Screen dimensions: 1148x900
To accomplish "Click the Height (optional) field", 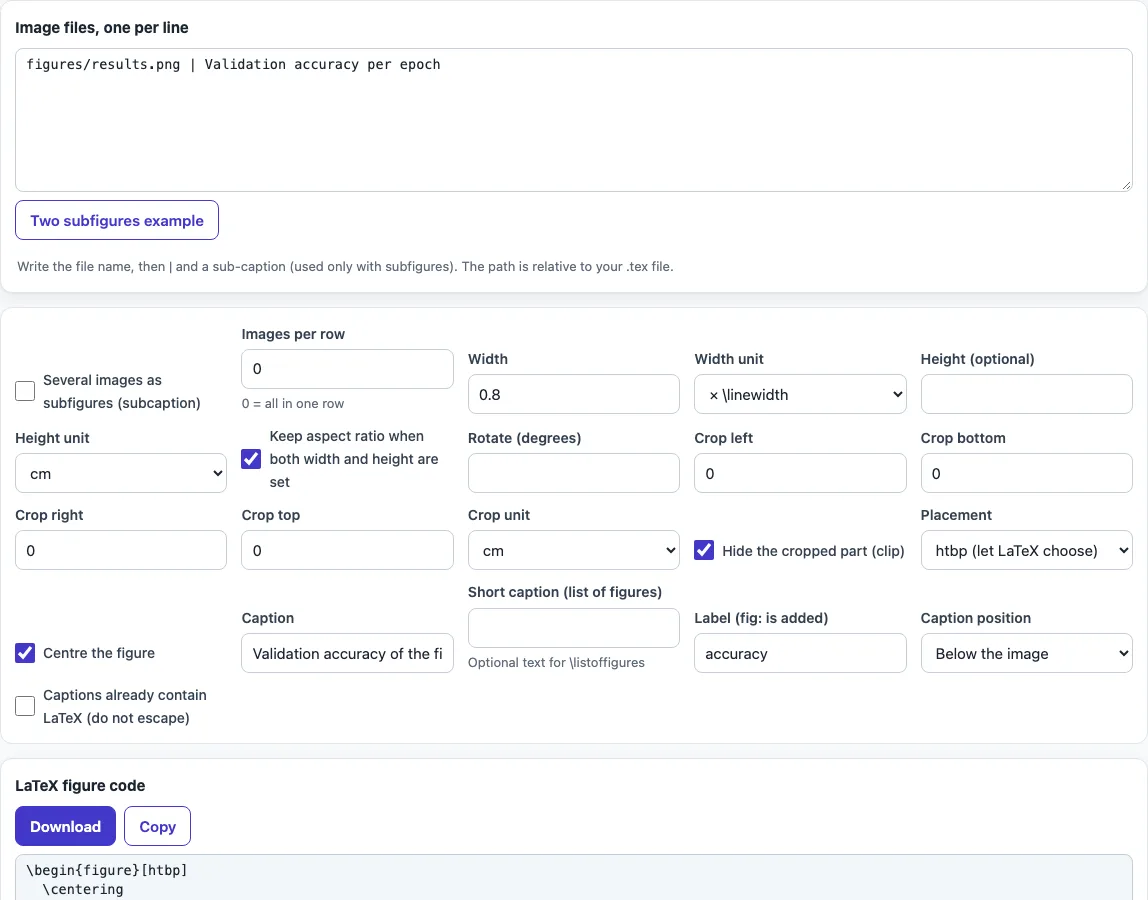I will 1026,395.
